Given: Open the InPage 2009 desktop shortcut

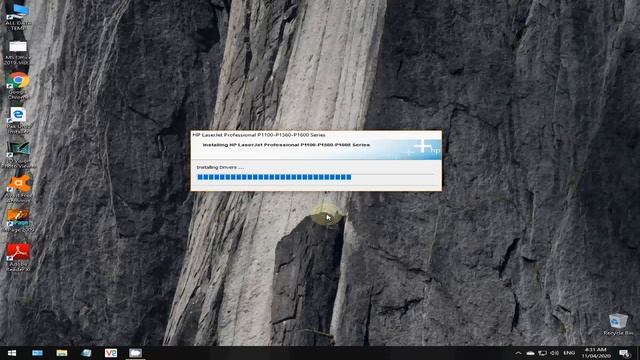Looking at the screenshot, I should pyautogui.click(x=18, y=221).
